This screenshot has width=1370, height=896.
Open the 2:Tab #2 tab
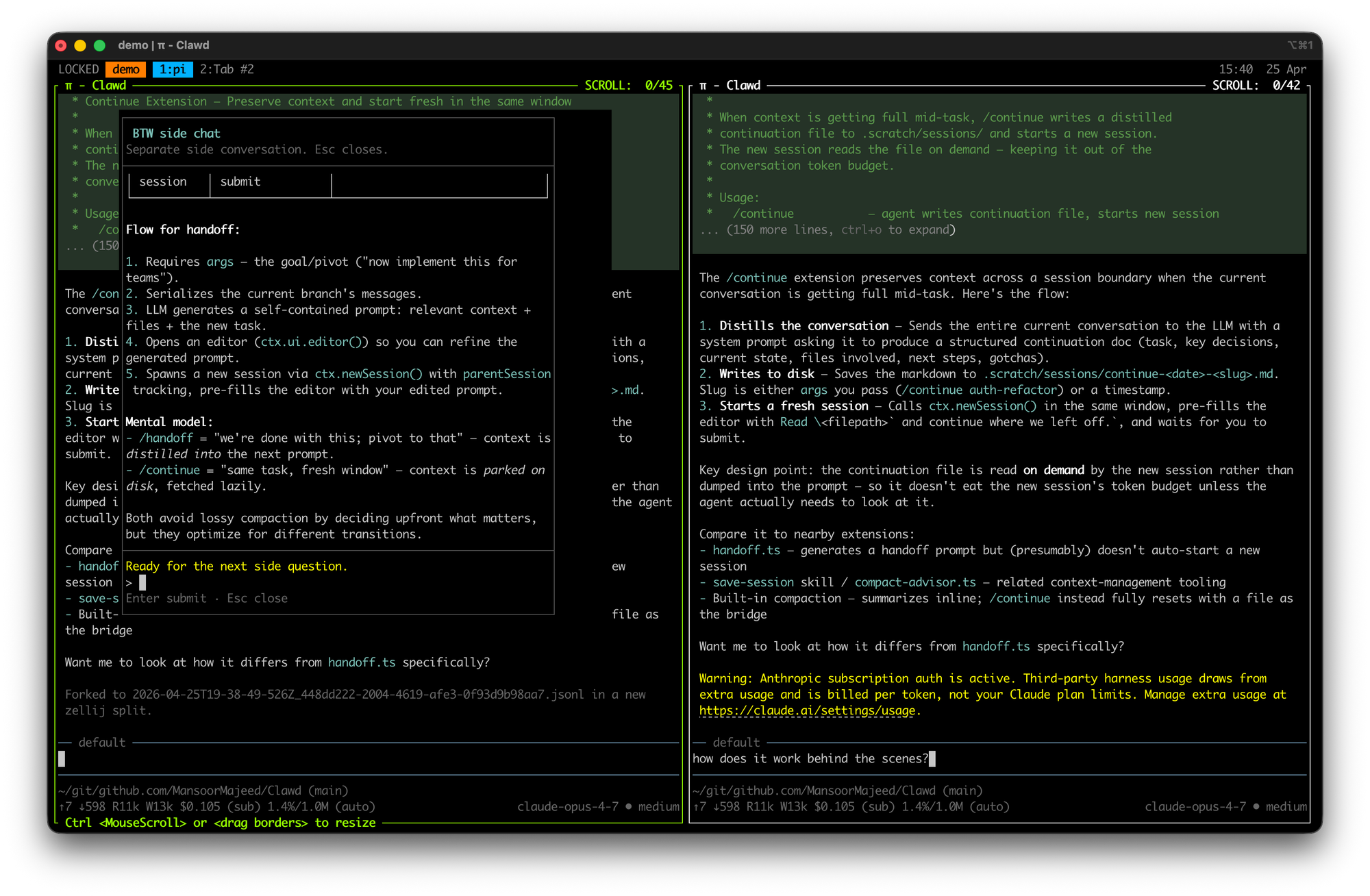point(227,69)
